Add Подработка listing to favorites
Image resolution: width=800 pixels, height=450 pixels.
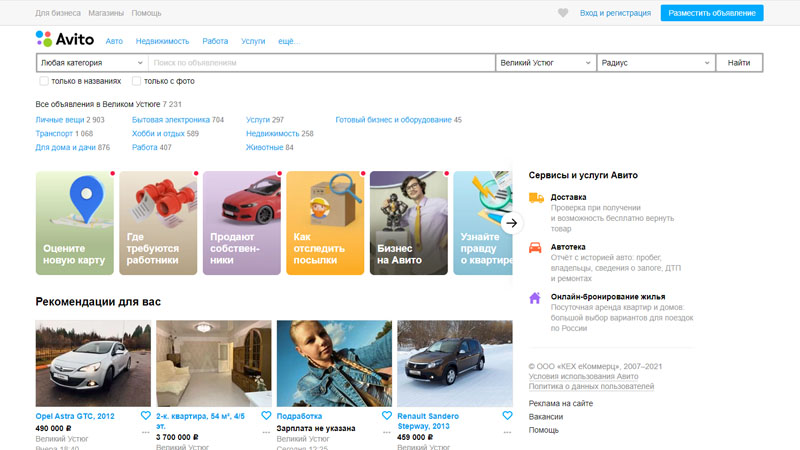click(387, 415)
